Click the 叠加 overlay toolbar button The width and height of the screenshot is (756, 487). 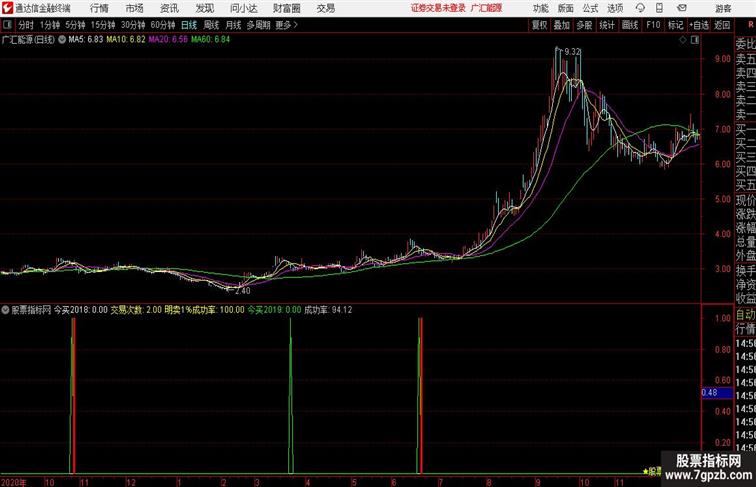(562, 25)
